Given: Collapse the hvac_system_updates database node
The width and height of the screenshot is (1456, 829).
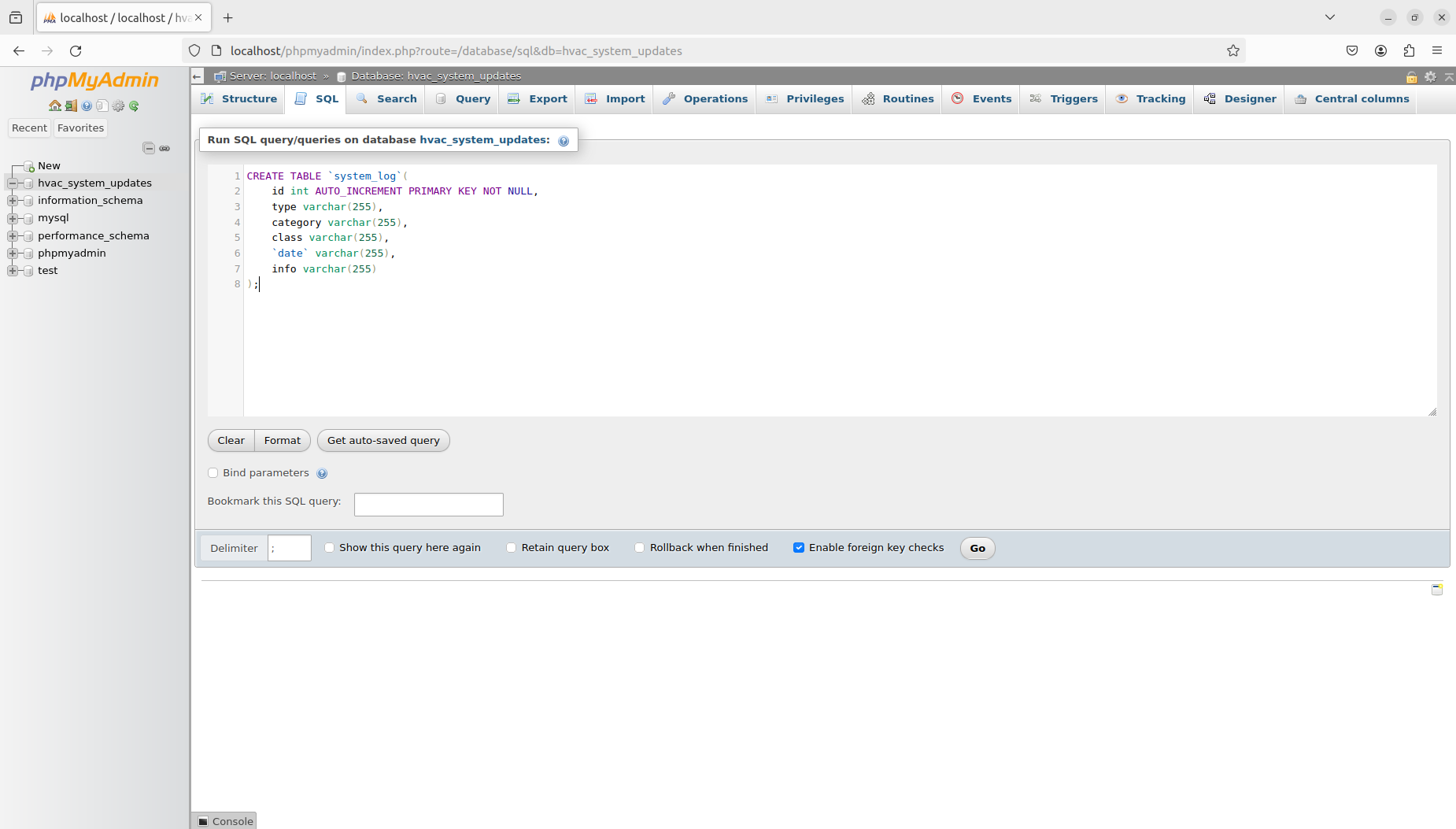Looking at the screenshot, I should [13, 183].
